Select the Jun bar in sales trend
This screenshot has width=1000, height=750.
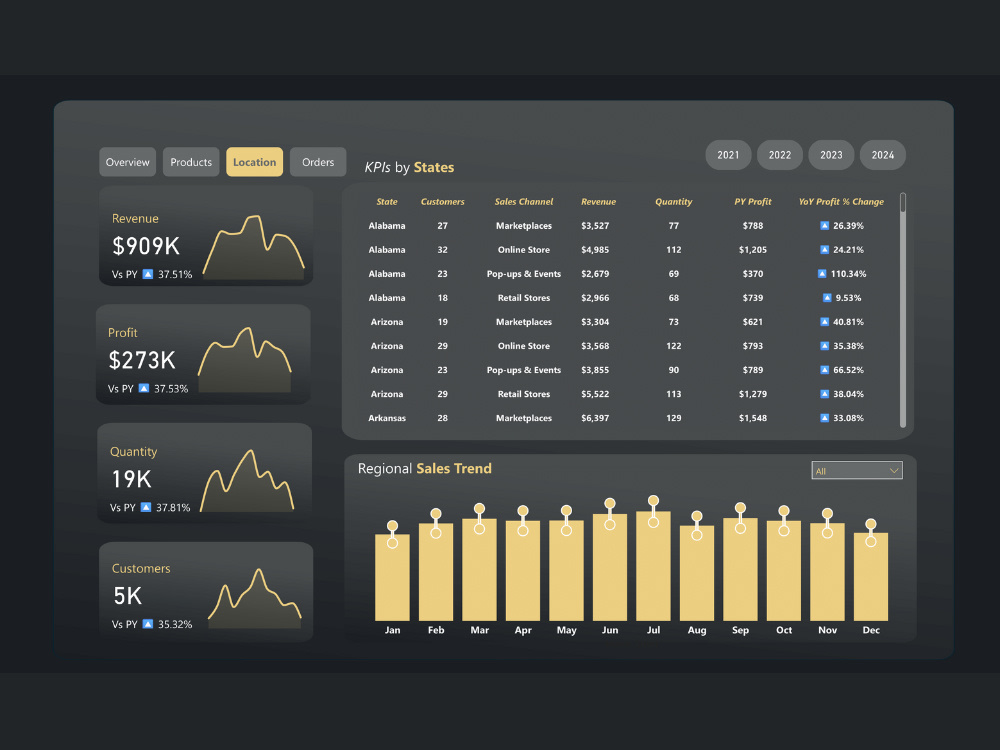[x=610, y=568]
